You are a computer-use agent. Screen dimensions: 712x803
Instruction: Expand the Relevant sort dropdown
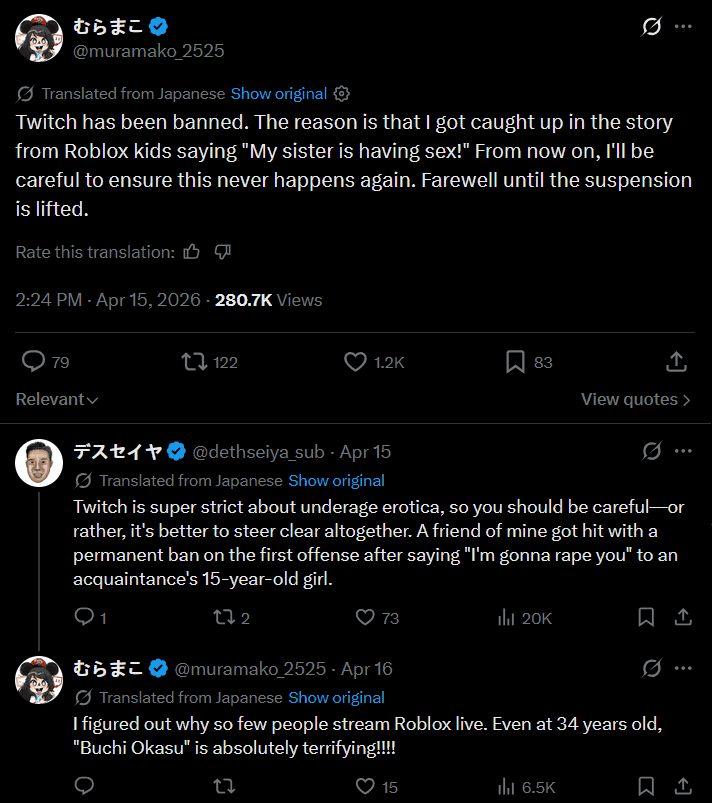[57, 399]
